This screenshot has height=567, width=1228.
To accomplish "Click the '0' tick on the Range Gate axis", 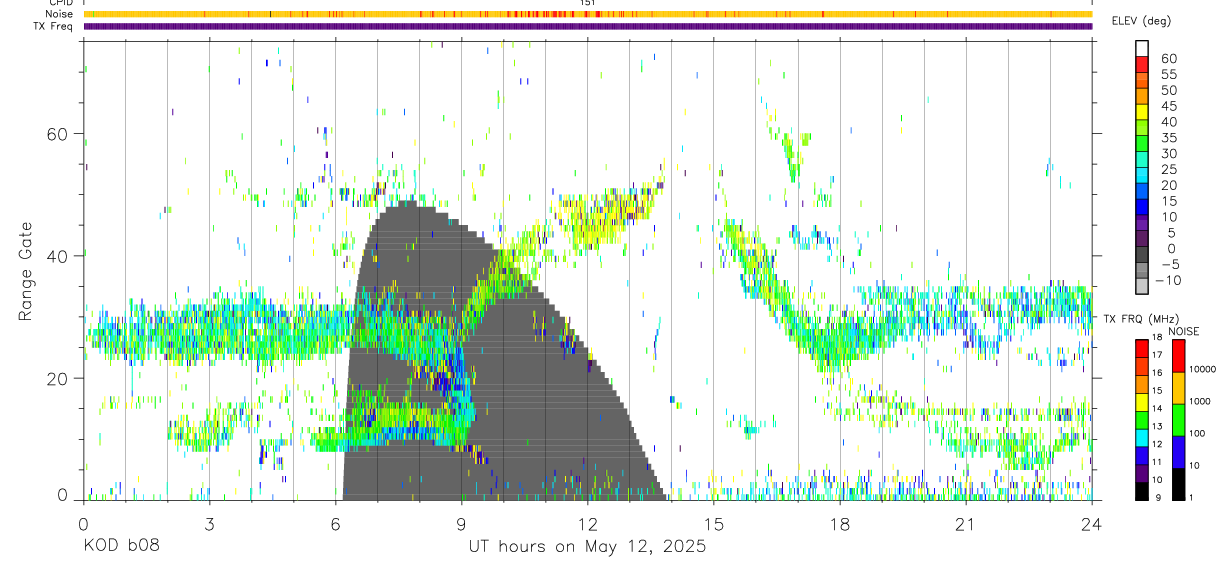I will pos(62,495).
